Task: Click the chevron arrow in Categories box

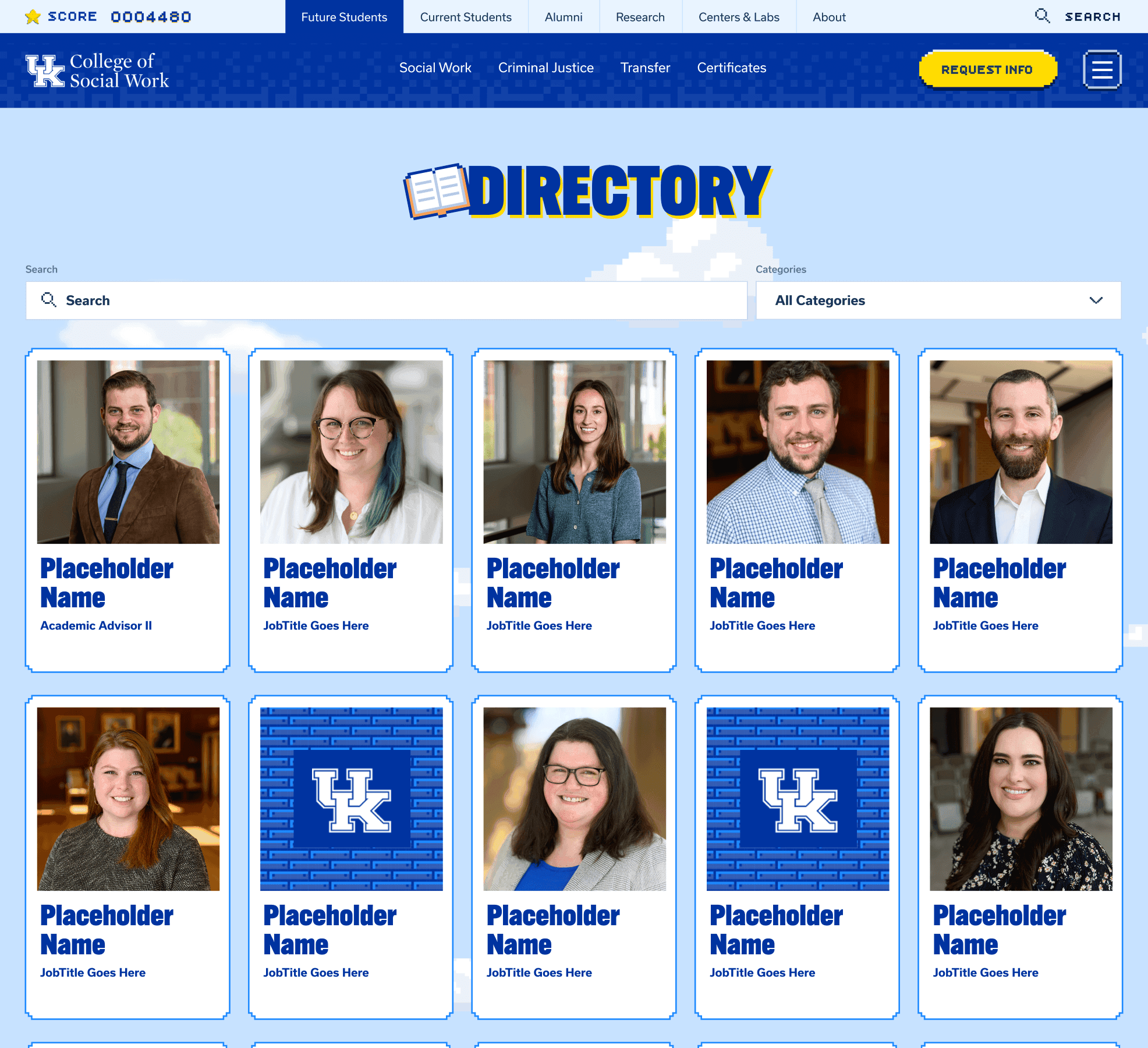Action: coord(1096,300)
